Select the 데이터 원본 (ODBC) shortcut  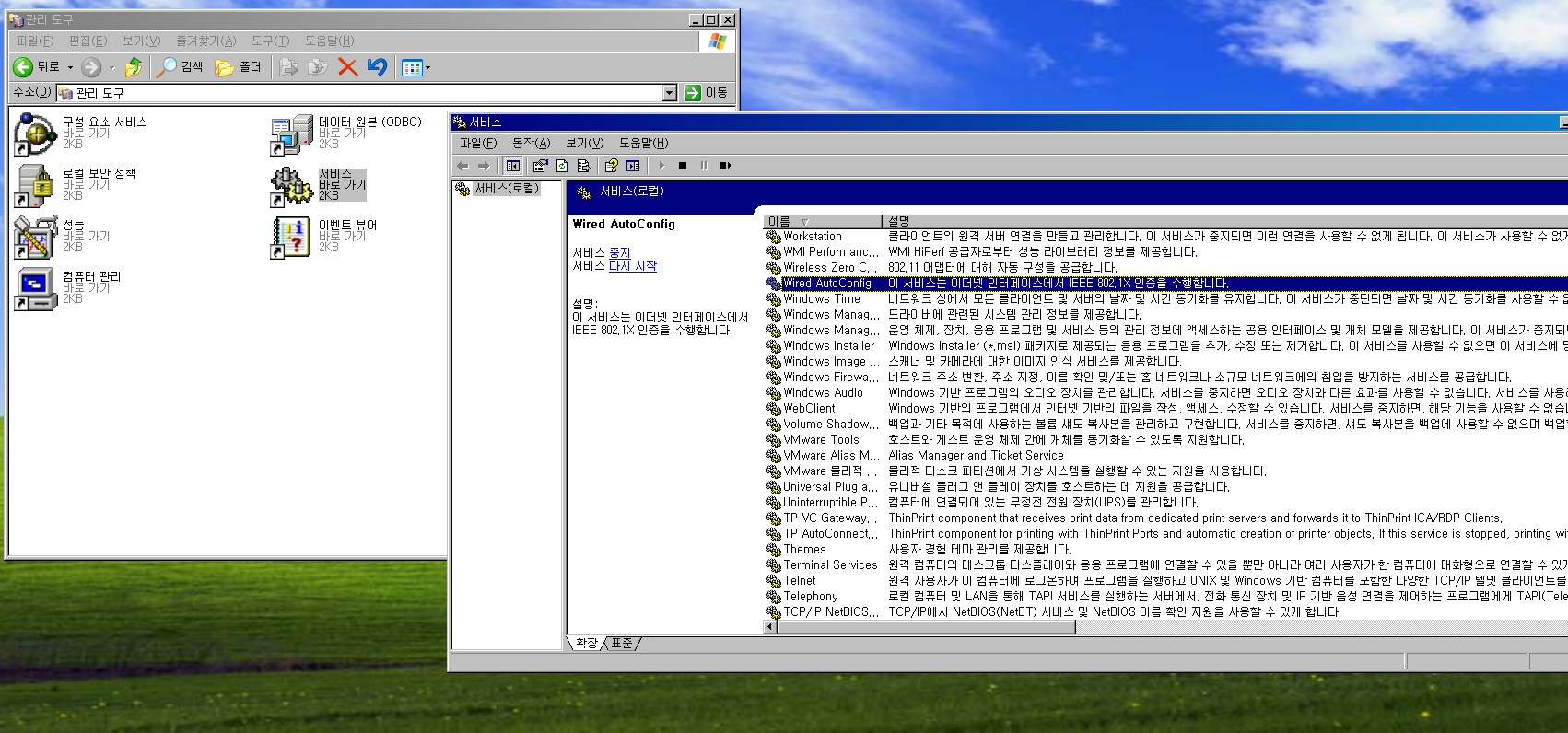[346, 134]
